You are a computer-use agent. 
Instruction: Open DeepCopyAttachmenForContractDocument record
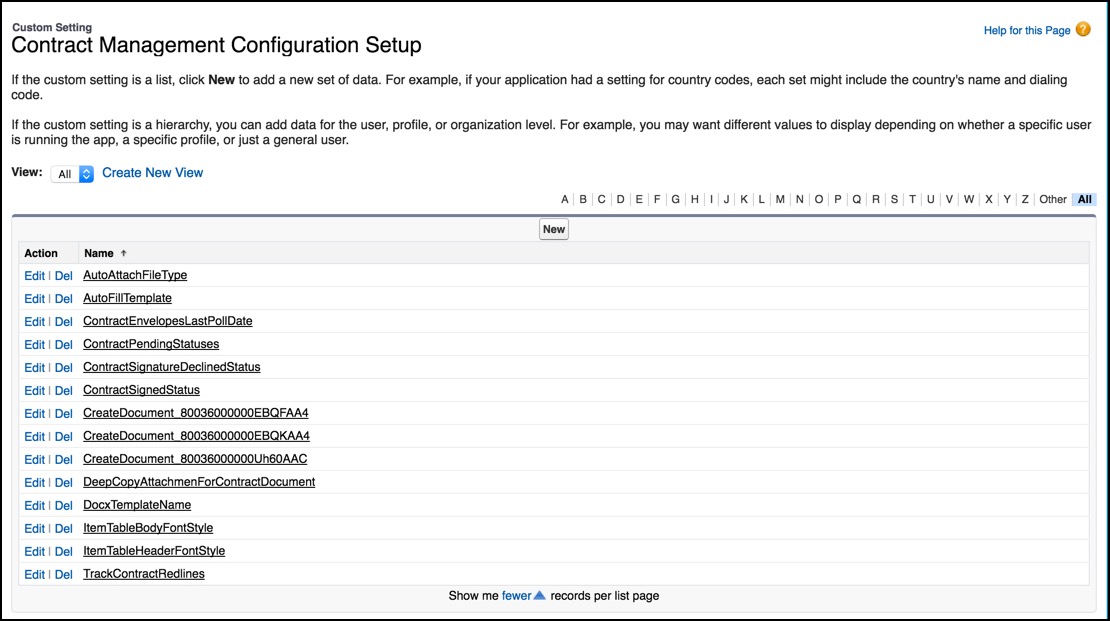click(x=199, y=482)
